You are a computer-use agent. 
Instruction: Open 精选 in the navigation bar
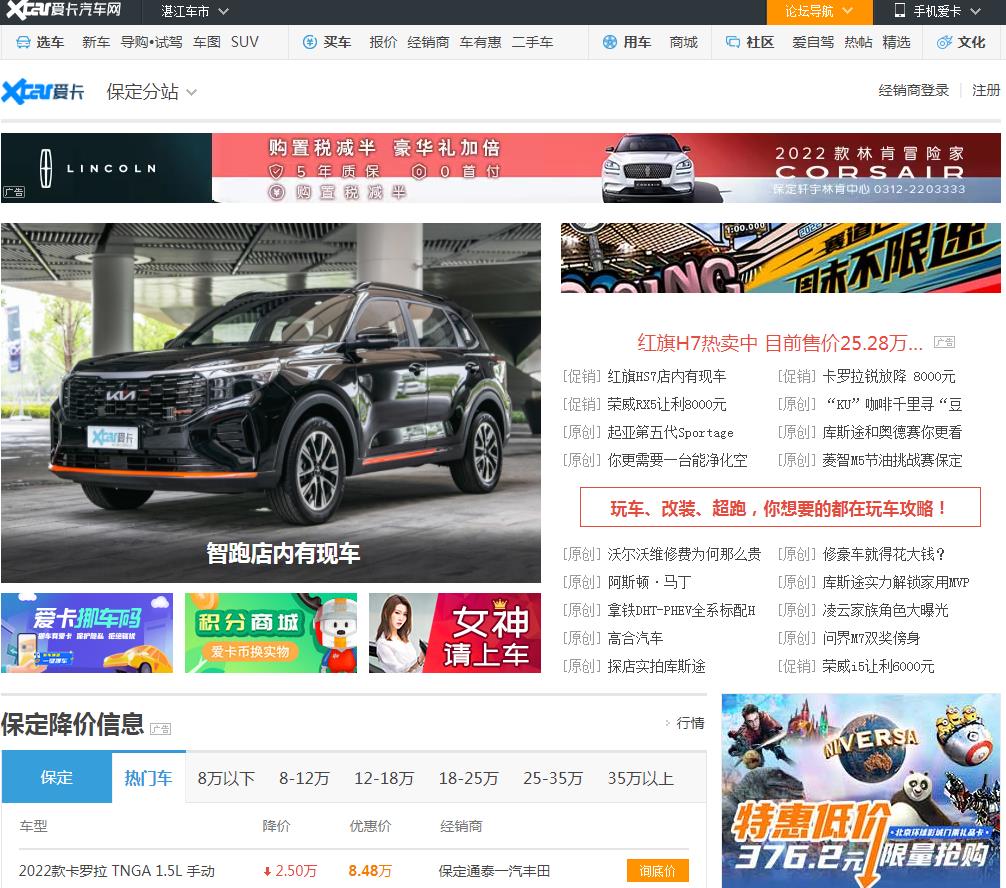pos(896,42)
